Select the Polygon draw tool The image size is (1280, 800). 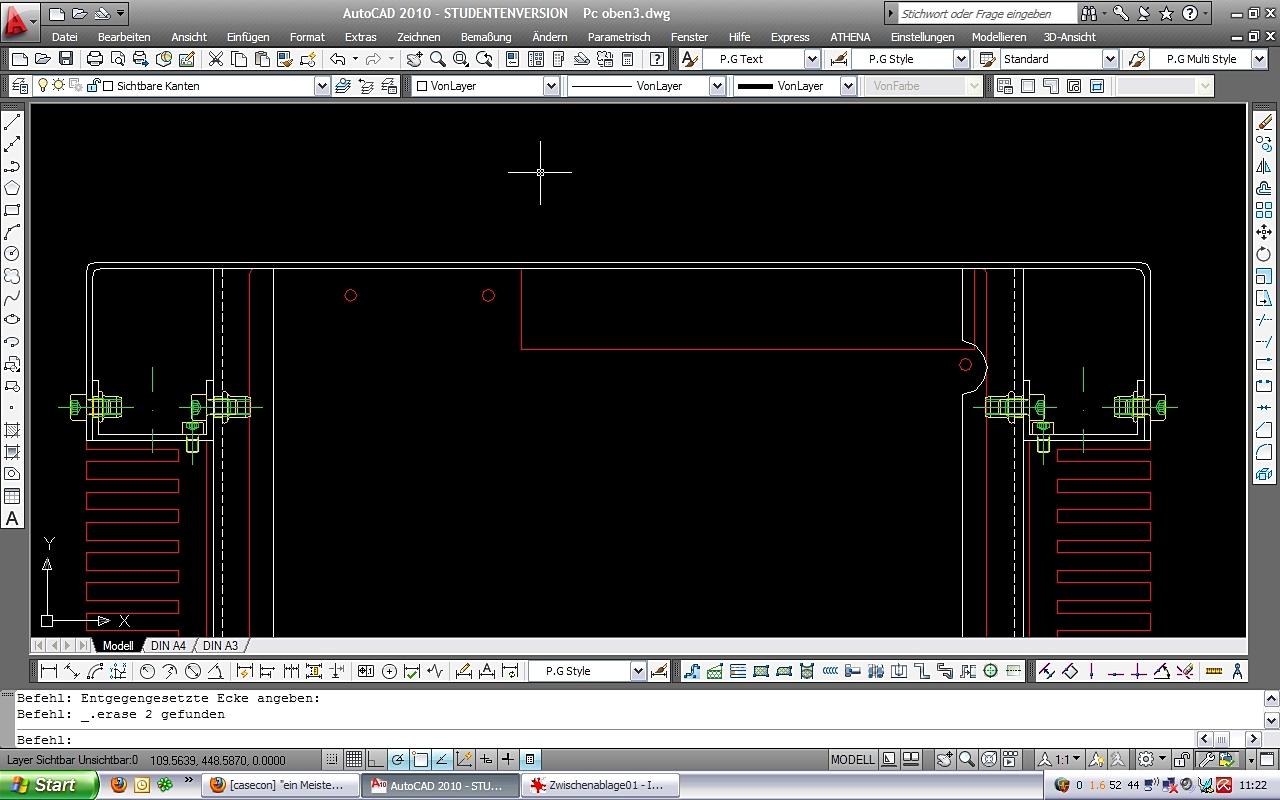13,188
